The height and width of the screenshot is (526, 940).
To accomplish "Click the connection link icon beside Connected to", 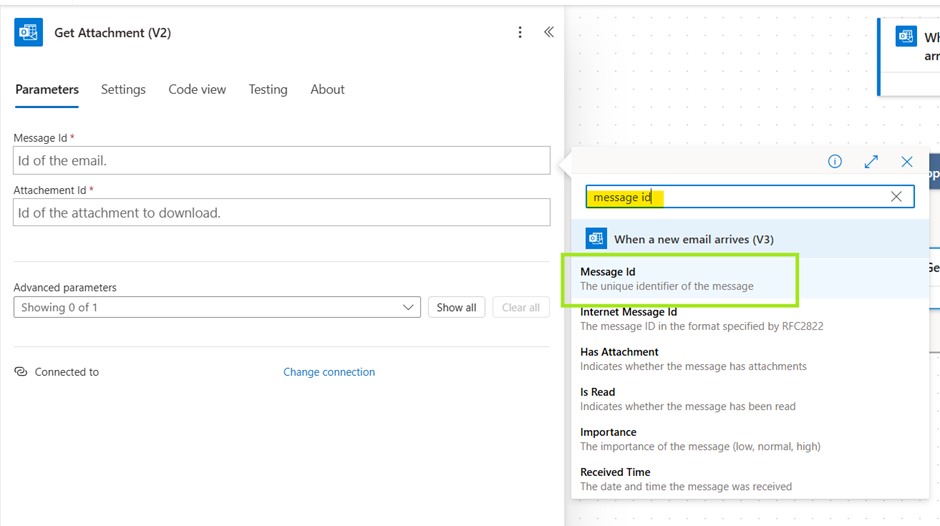I will click(x=21, y=372).
